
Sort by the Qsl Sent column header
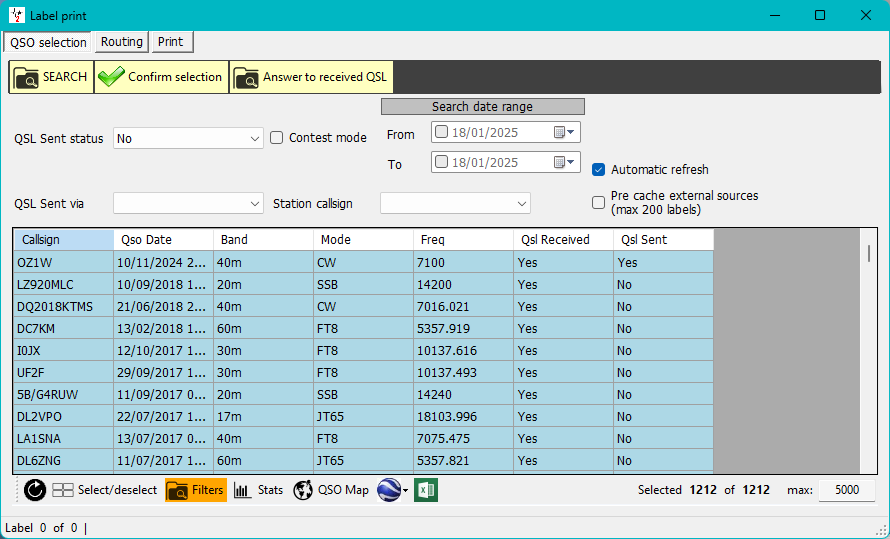[x=663, y=239]
